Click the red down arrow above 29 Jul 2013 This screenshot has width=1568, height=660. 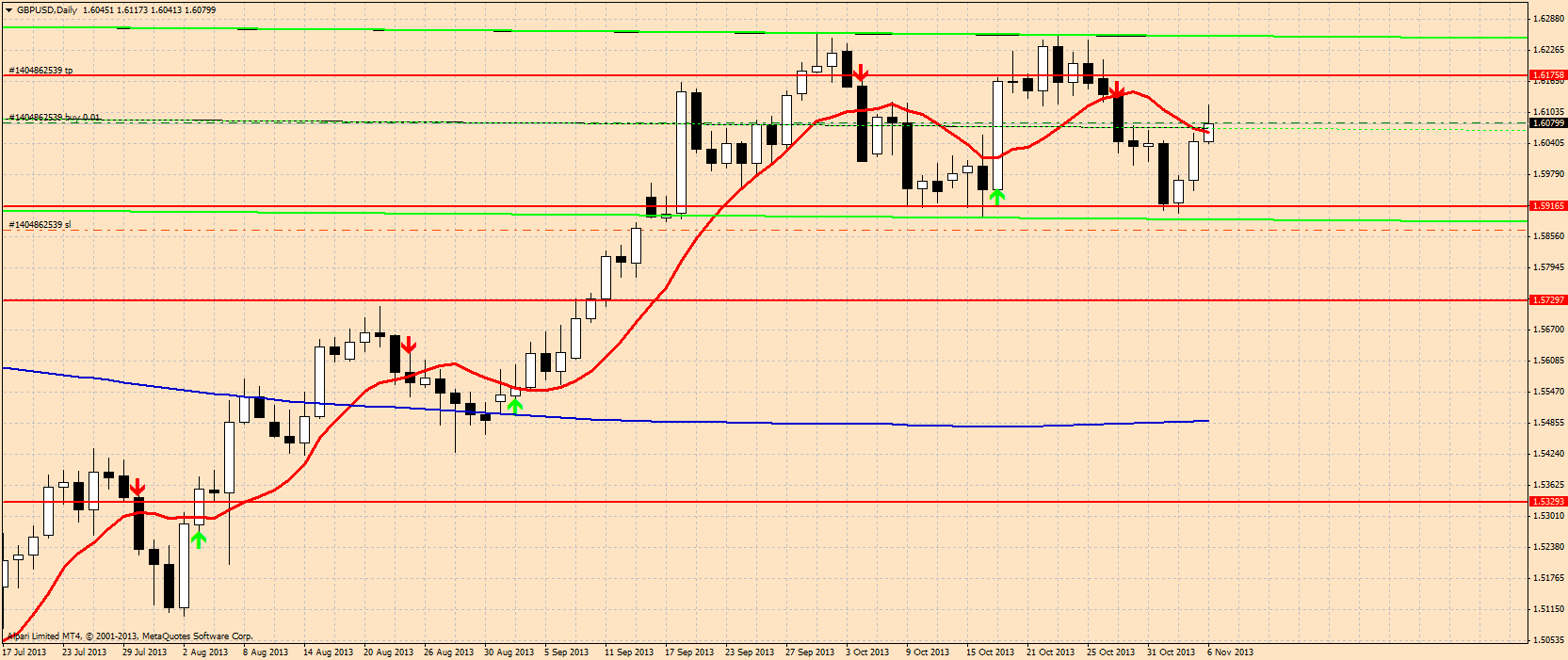pyautogui.click(x=137, y=487)
